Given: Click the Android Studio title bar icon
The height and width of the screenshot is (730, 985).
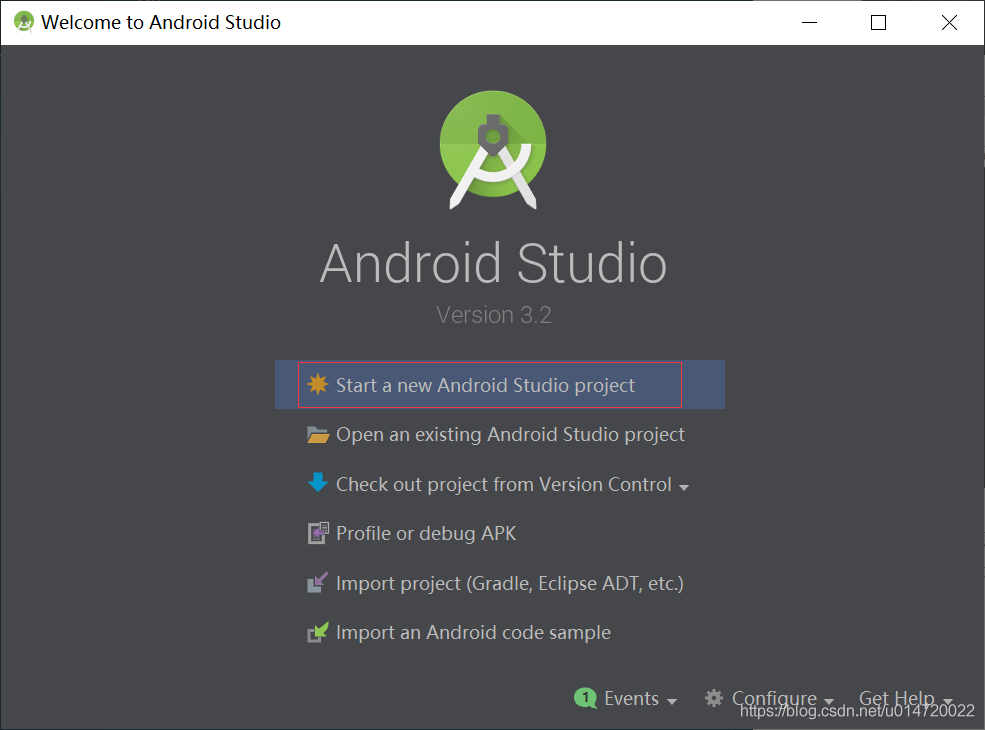Looking at the screenshot, I should point(24,22).
